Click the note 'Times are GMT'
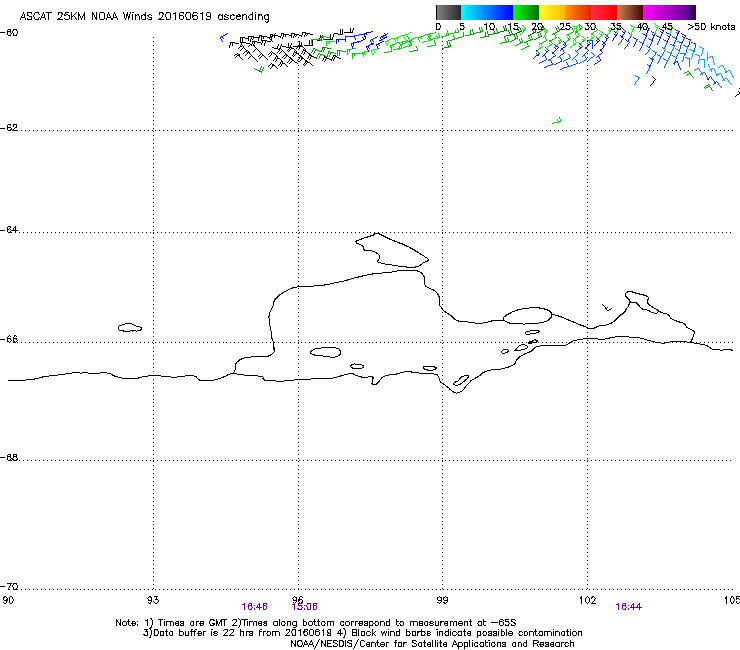Screen dimensions: 740x650 (192, 623)
